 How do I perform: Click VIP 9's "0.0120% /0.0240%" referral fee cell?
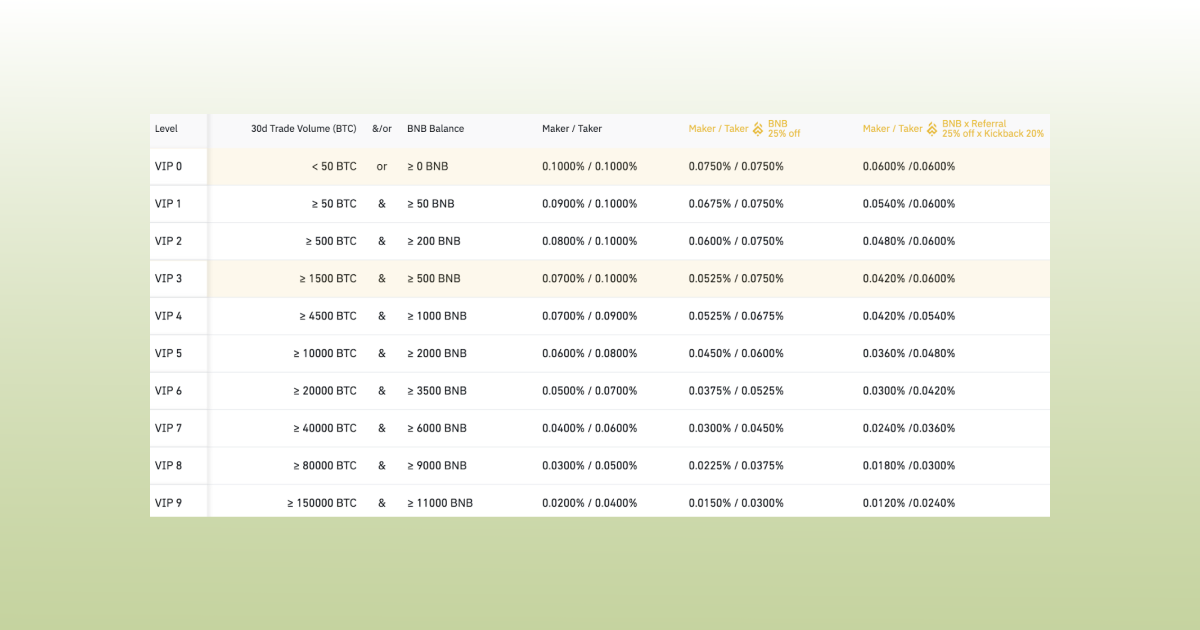908,502
